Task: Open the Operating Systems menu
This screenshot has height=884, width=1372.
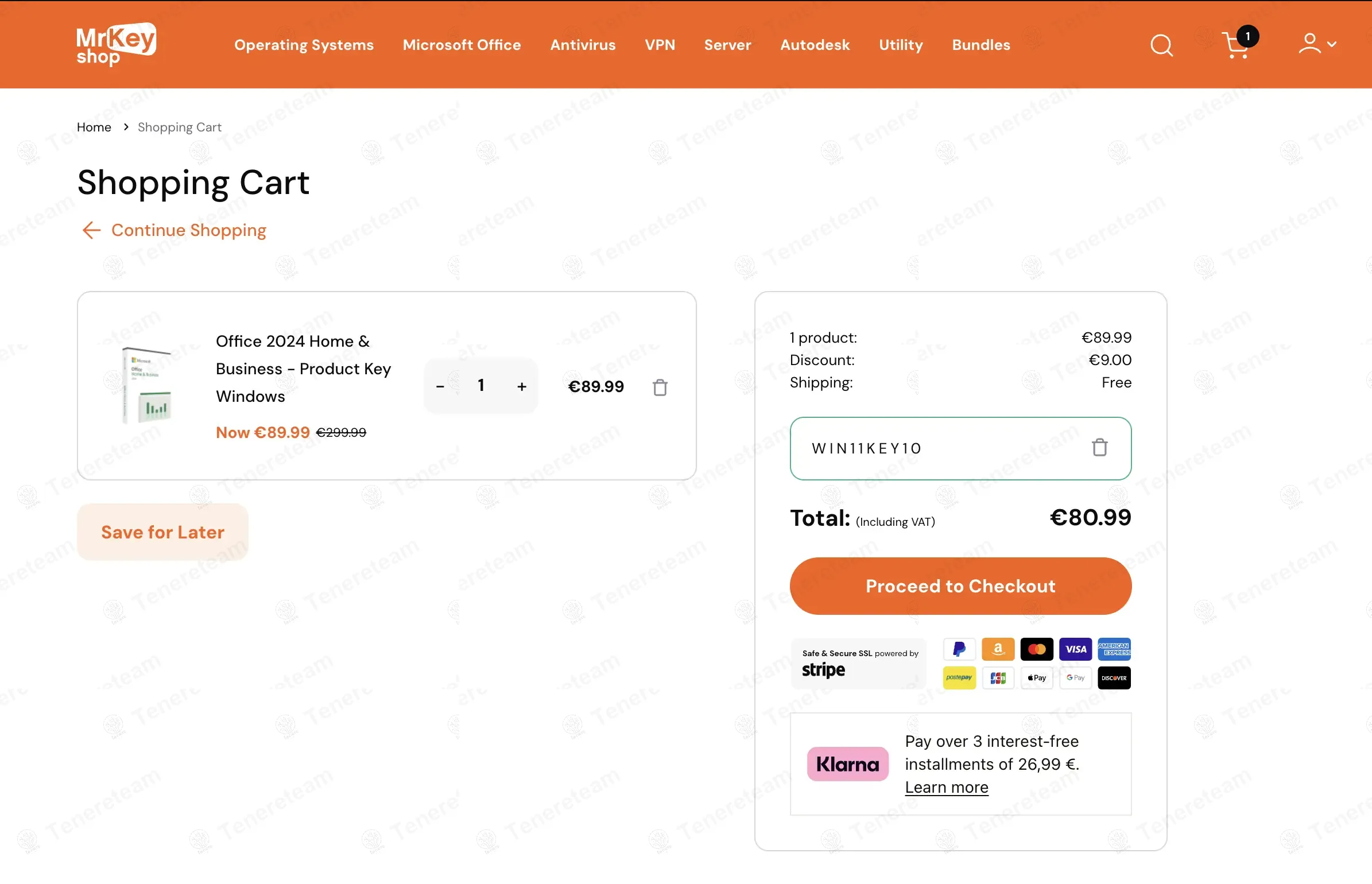Action: pyautogui.click(x=304, y=45)
